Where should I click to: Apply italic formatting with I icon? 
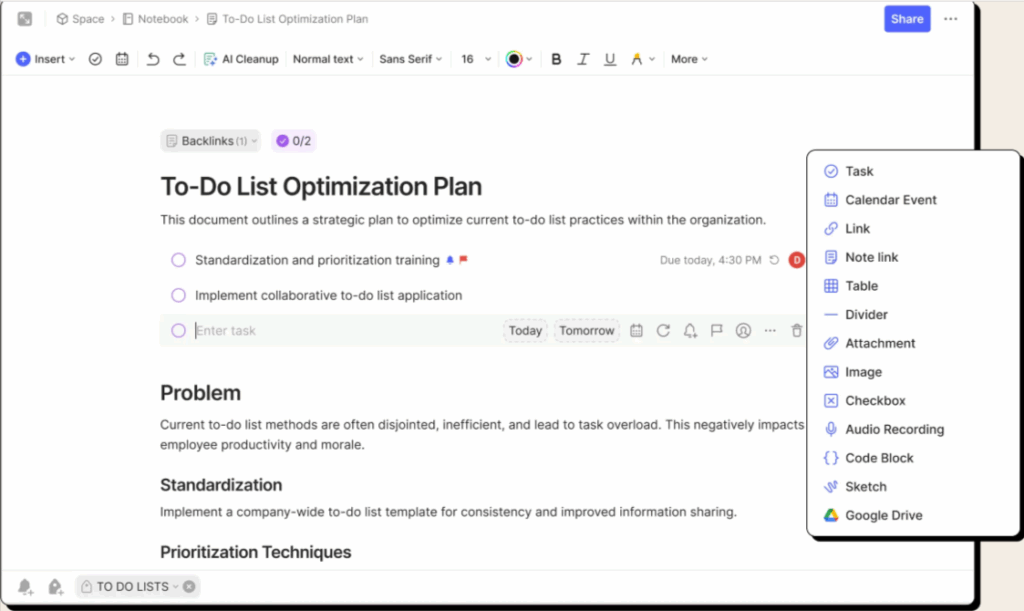click(583, 59)
